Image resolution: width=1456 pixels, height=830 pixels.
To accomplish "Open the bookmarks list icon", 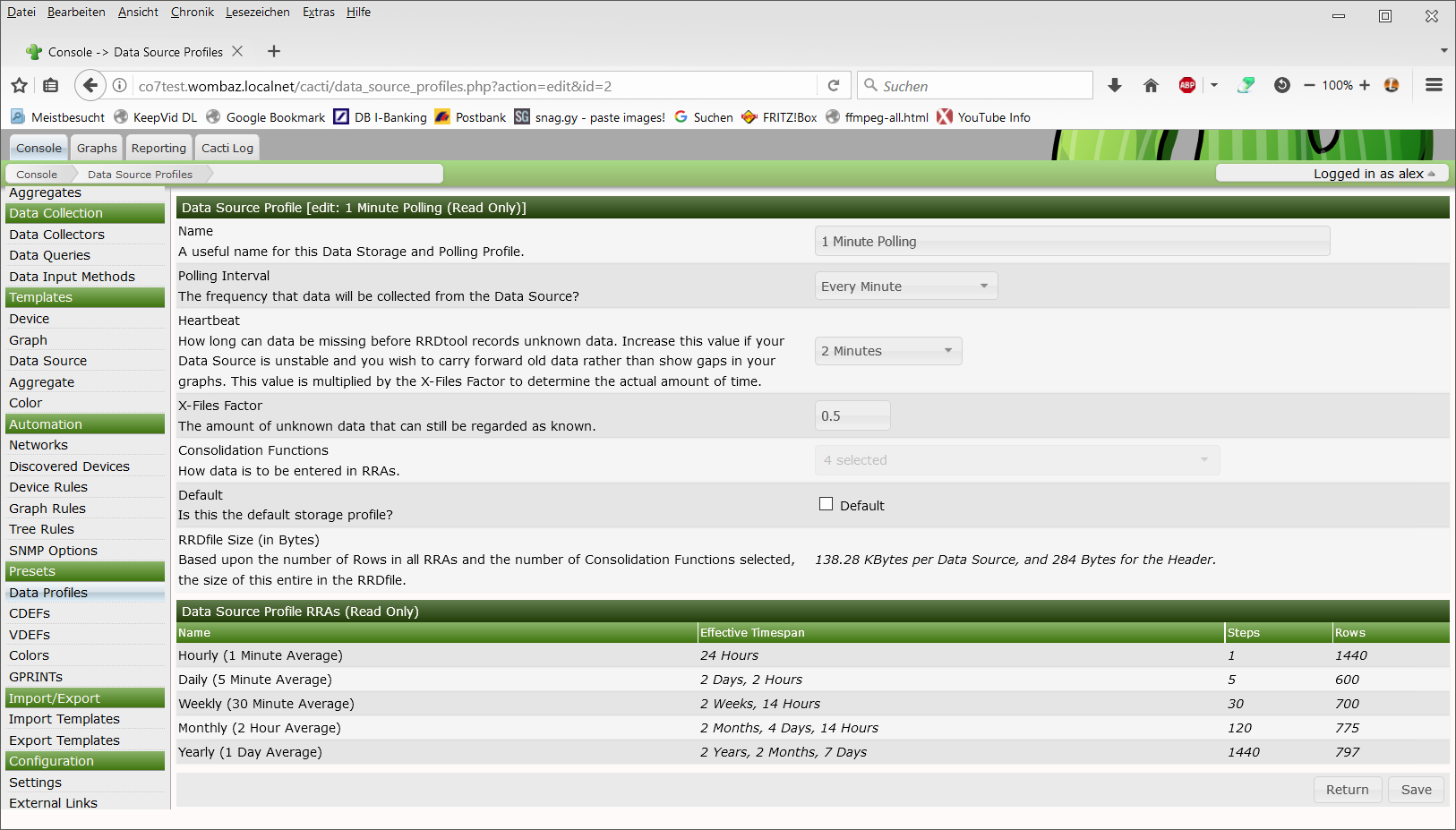I will pos(51,85).
